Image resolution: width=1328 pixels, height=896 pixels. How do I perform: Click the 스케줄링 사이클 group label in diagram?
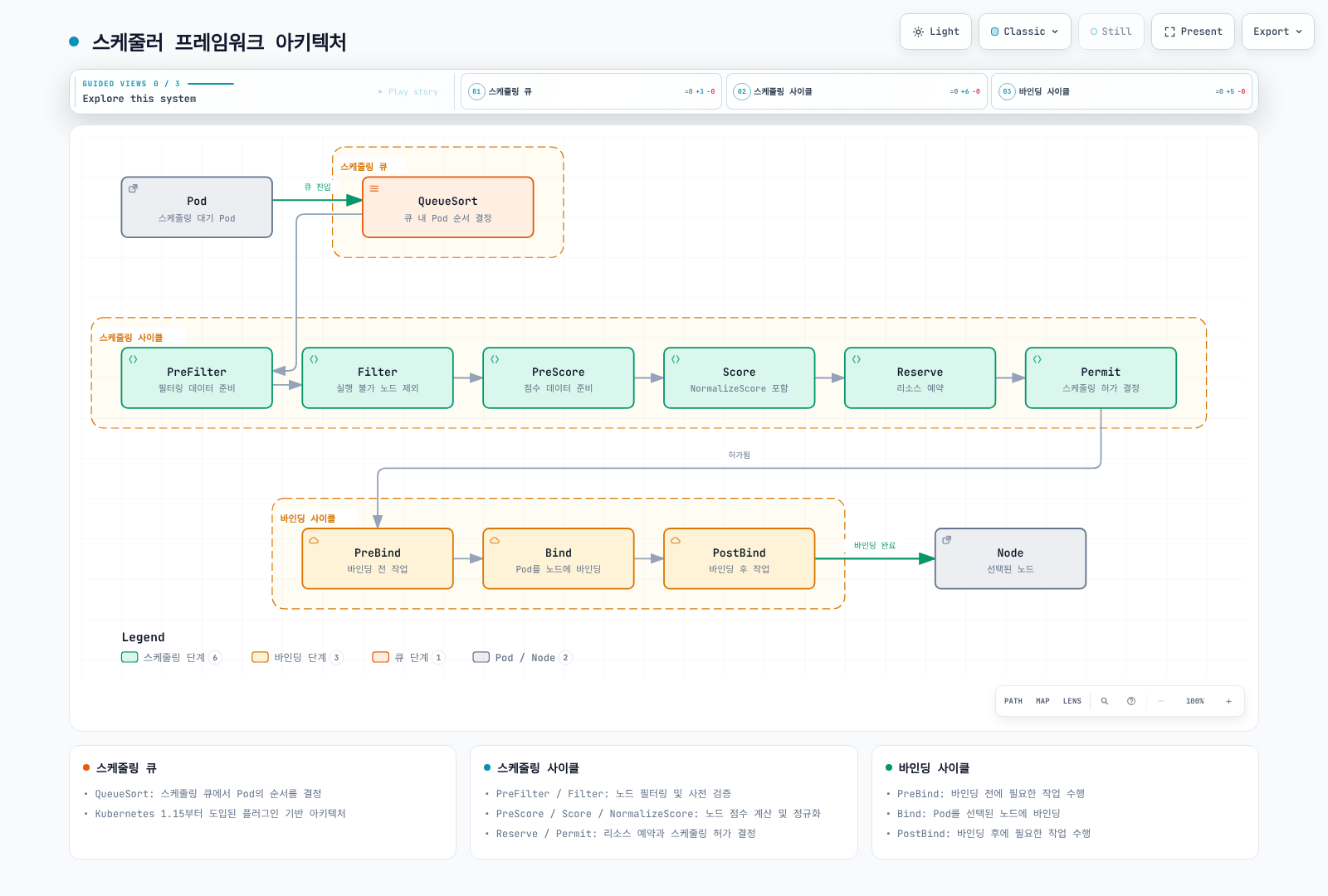(x=131, y=338)
